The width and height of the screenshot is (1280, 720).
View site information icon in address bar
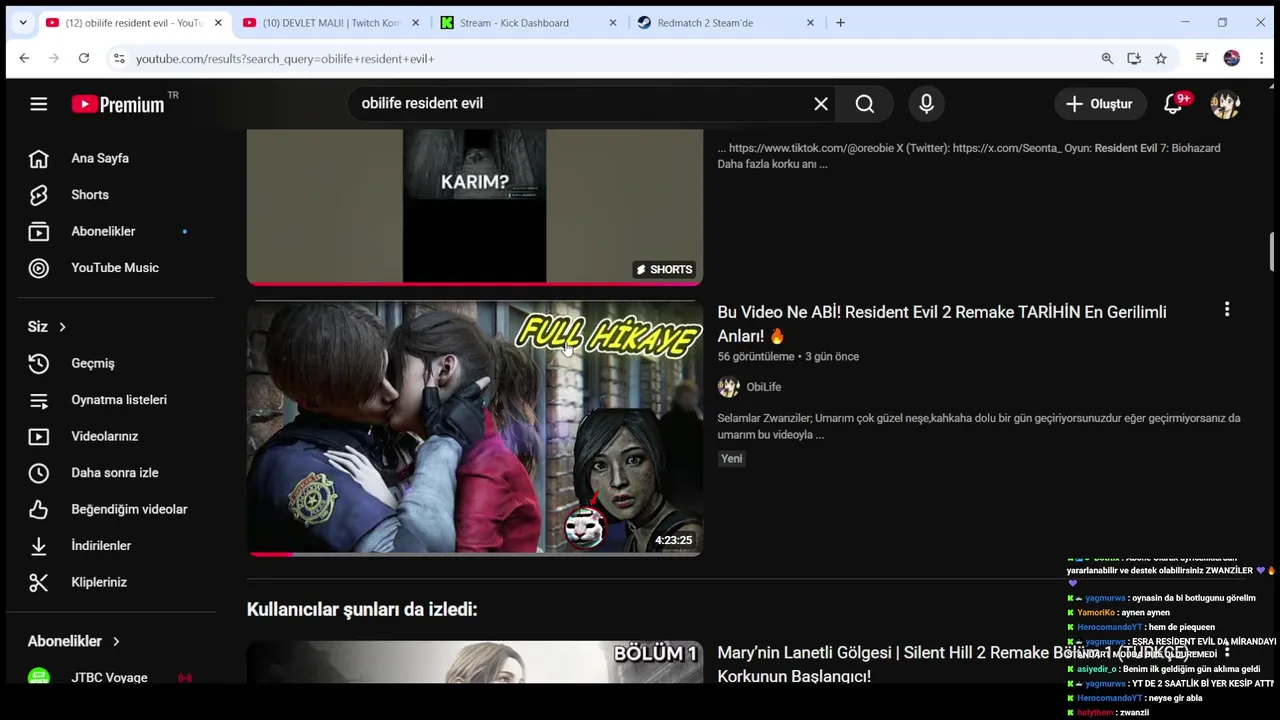click(x=119, y=58)
